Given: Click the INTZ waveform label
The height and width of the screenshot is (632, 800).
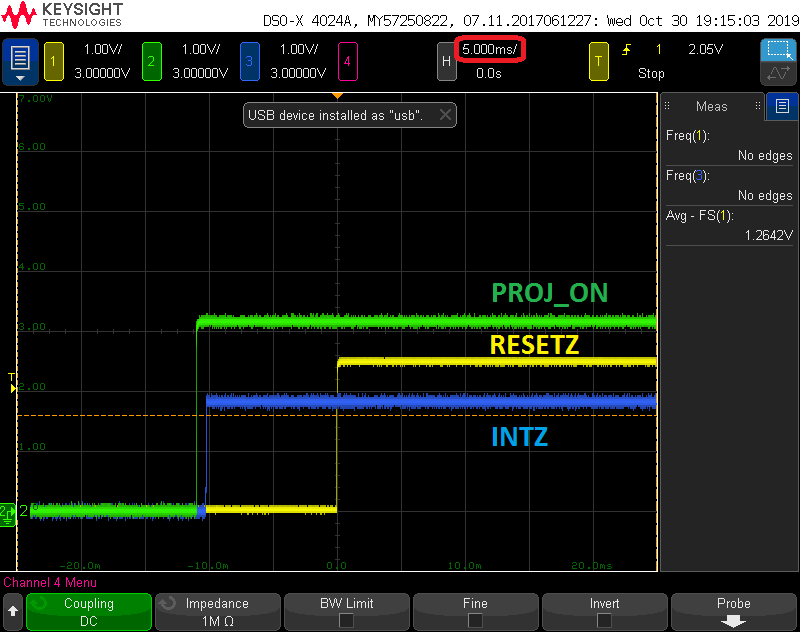Looking at the screenshot, I should (519, 437).
